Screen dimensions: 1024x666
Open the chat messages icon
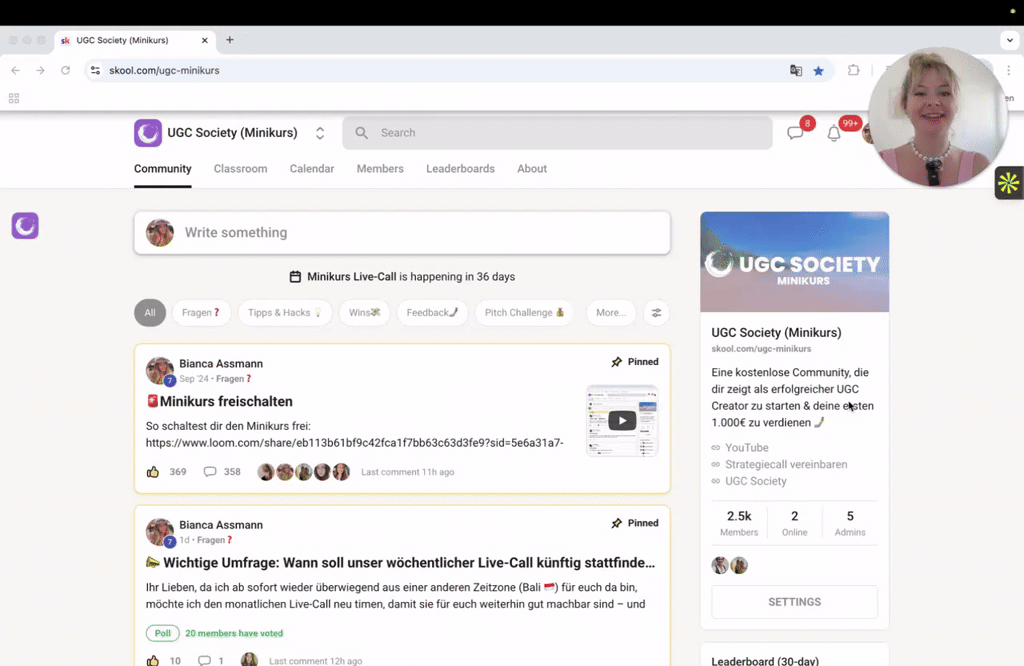point(795,133)
